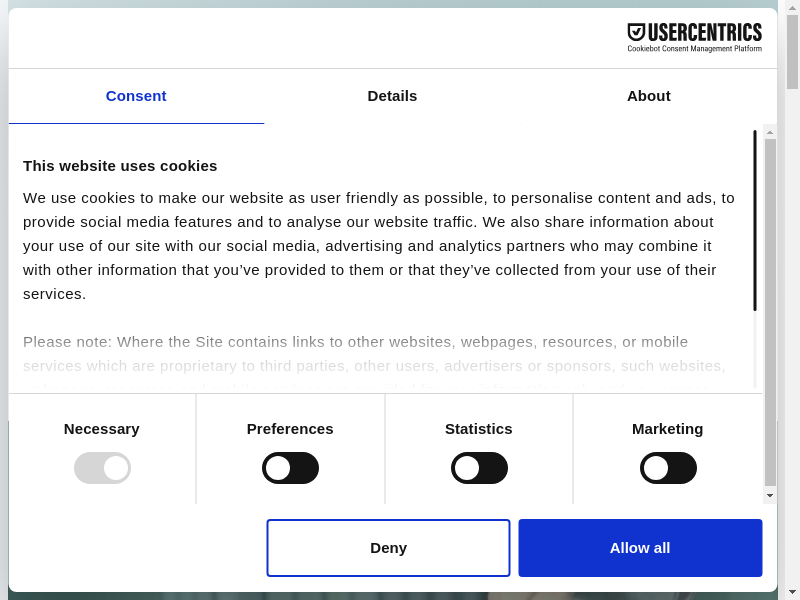Click the Allow all button
Viewport: 800px width, 600px height.
640,548
